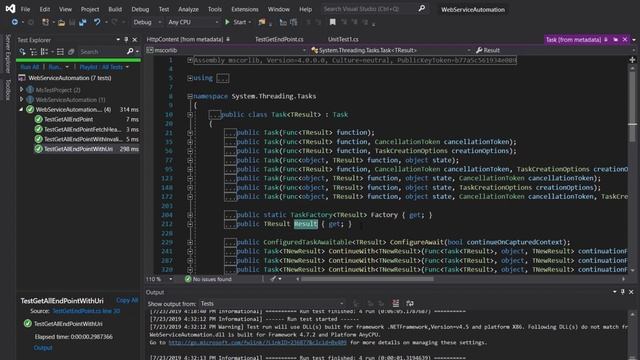Open the Test menu
Viewport: 640px width, 360px height.
[x=164, y=9]
